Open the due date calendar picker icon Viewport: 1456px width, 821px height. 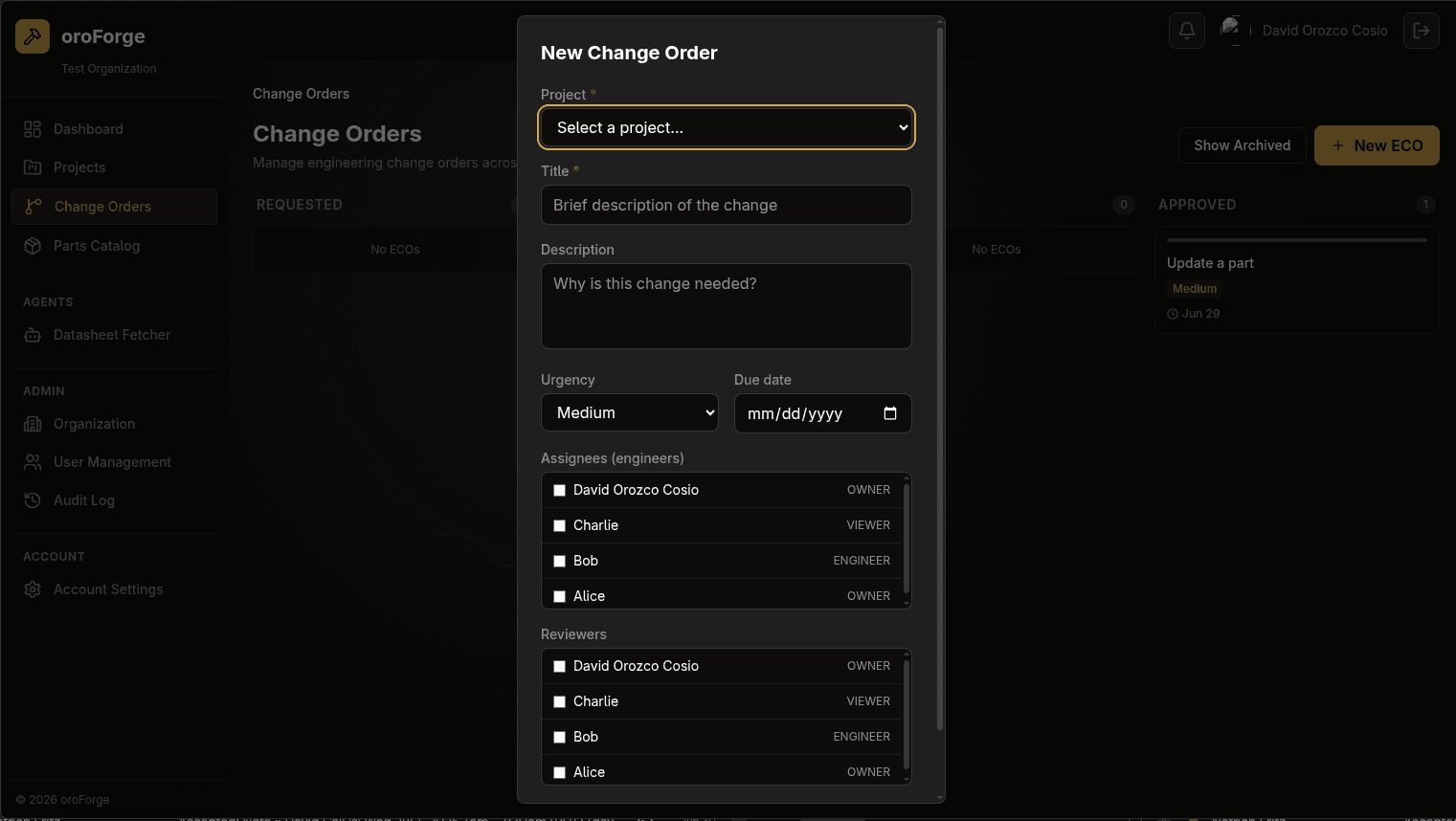[x=890, y=413]
